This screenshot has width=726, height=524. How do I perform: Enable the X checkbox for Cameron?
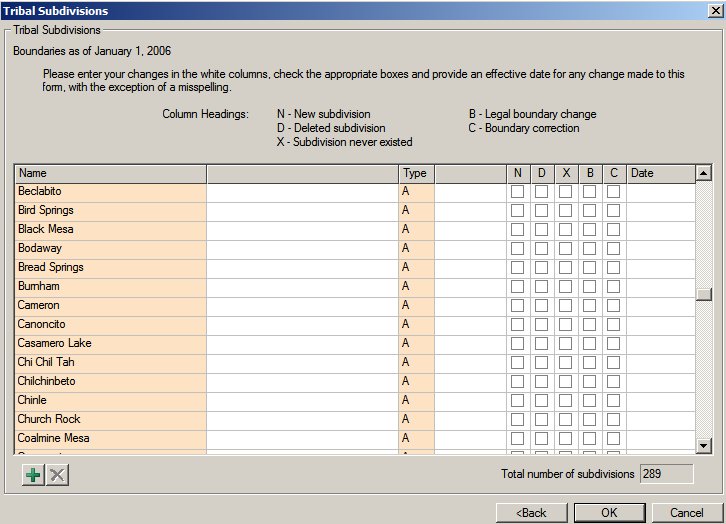point(565,306)
